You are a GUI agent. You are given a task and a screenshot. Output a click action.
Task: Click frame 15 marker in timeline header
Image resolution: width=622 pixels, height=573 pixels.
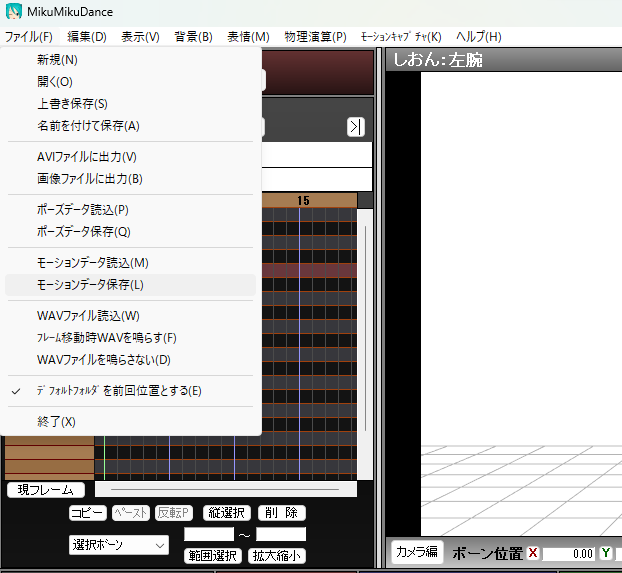pyautogui.click(x=303, y=200)
